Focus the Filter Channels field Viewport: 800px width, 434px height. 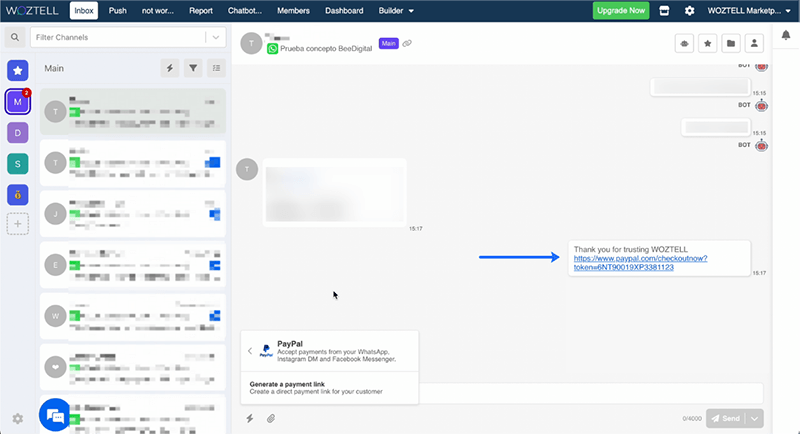pyautogui.click(x=118, y=37)
